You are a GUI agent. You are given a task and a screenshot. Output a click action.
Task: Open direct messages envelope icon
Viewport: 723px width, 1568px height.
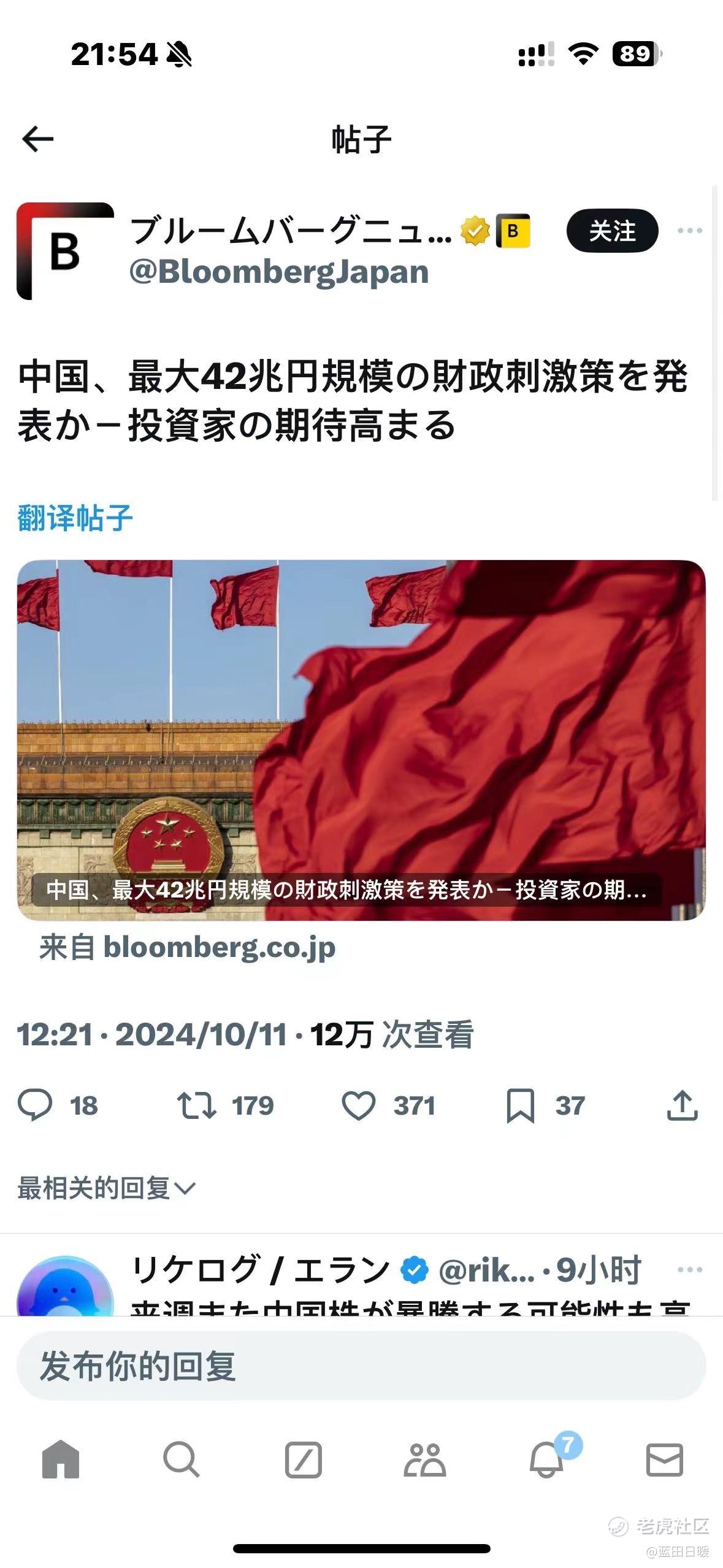(x=665, y=1459)
